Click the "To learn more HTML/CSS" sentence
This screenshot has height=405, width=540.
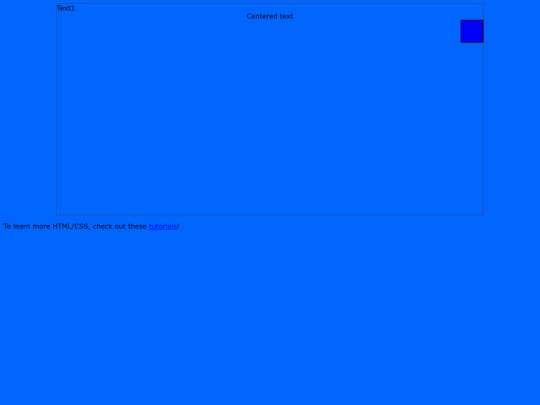point(91,226)
